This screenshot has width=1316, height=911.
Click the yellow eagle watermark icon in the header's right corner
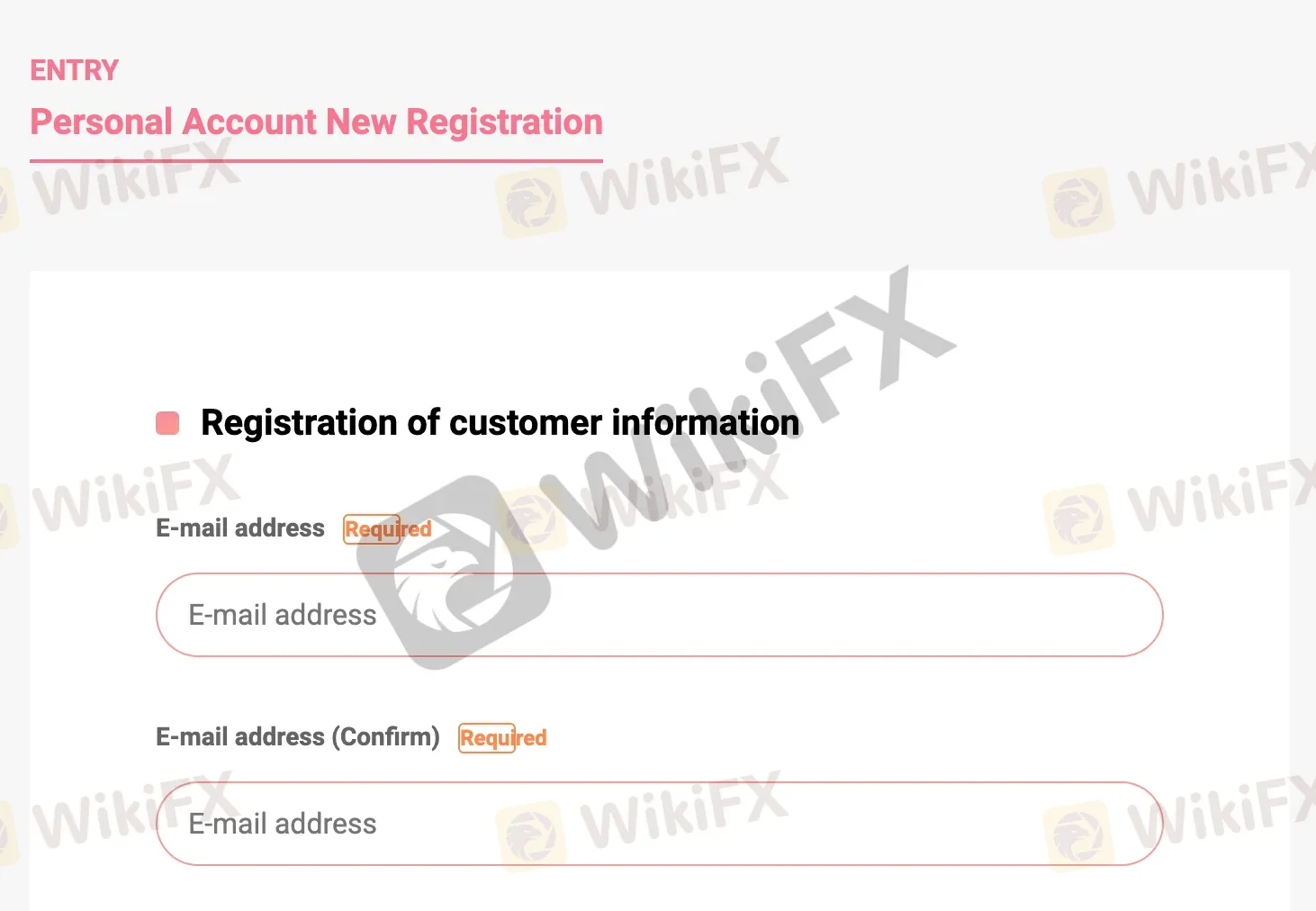click(x=1078, y=203)
